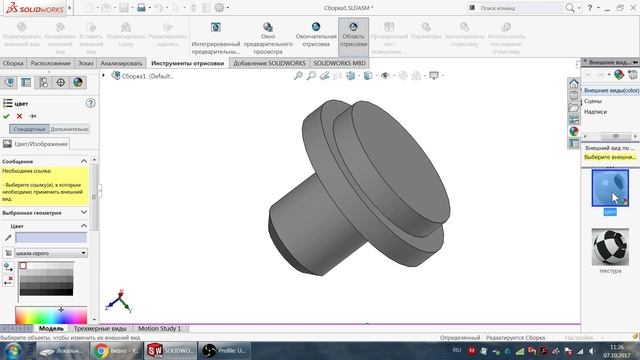The image size is (640, 360).
Task: Switch to Motion Study 1 tab
Action: pyautogui.click(x=160, y=328)
